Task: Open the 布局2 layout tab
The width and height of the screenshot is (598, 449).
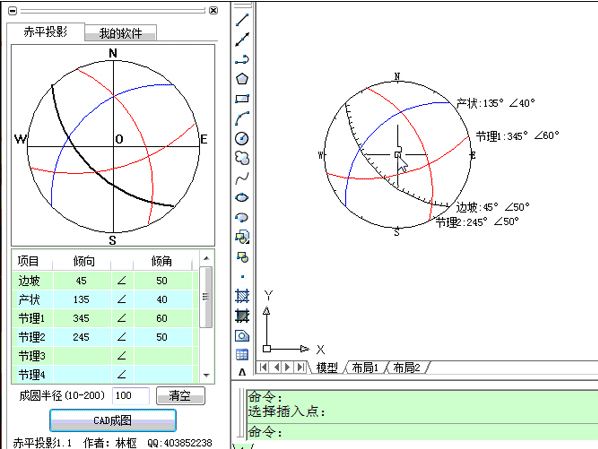Action: pyautogui.click(x=407, y=367)
